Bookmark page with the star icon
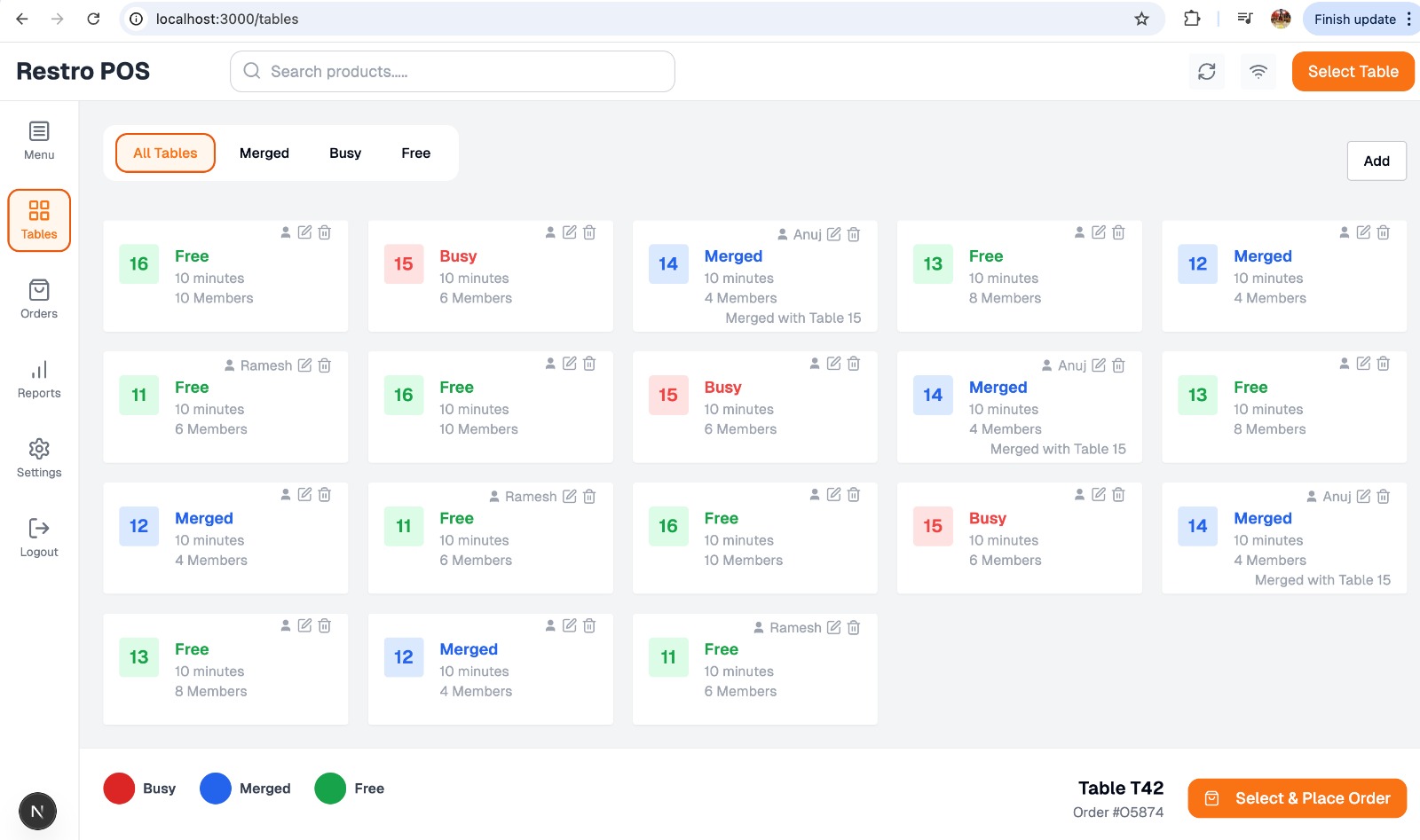Viewport: 1420px width, 840px height. tap(1142, 19)
